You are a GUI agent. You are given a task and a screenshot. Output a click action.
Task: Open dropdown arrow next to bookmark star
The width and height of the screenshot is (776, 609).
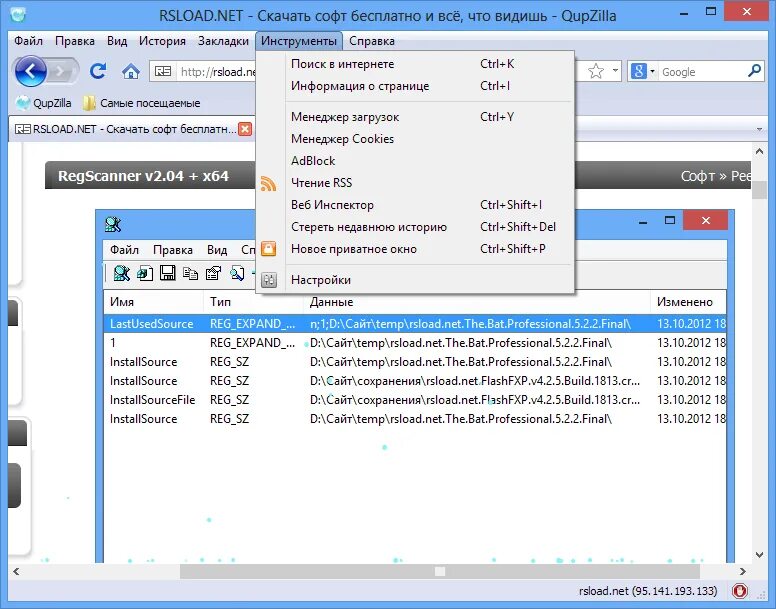click(x=615, y=71)
